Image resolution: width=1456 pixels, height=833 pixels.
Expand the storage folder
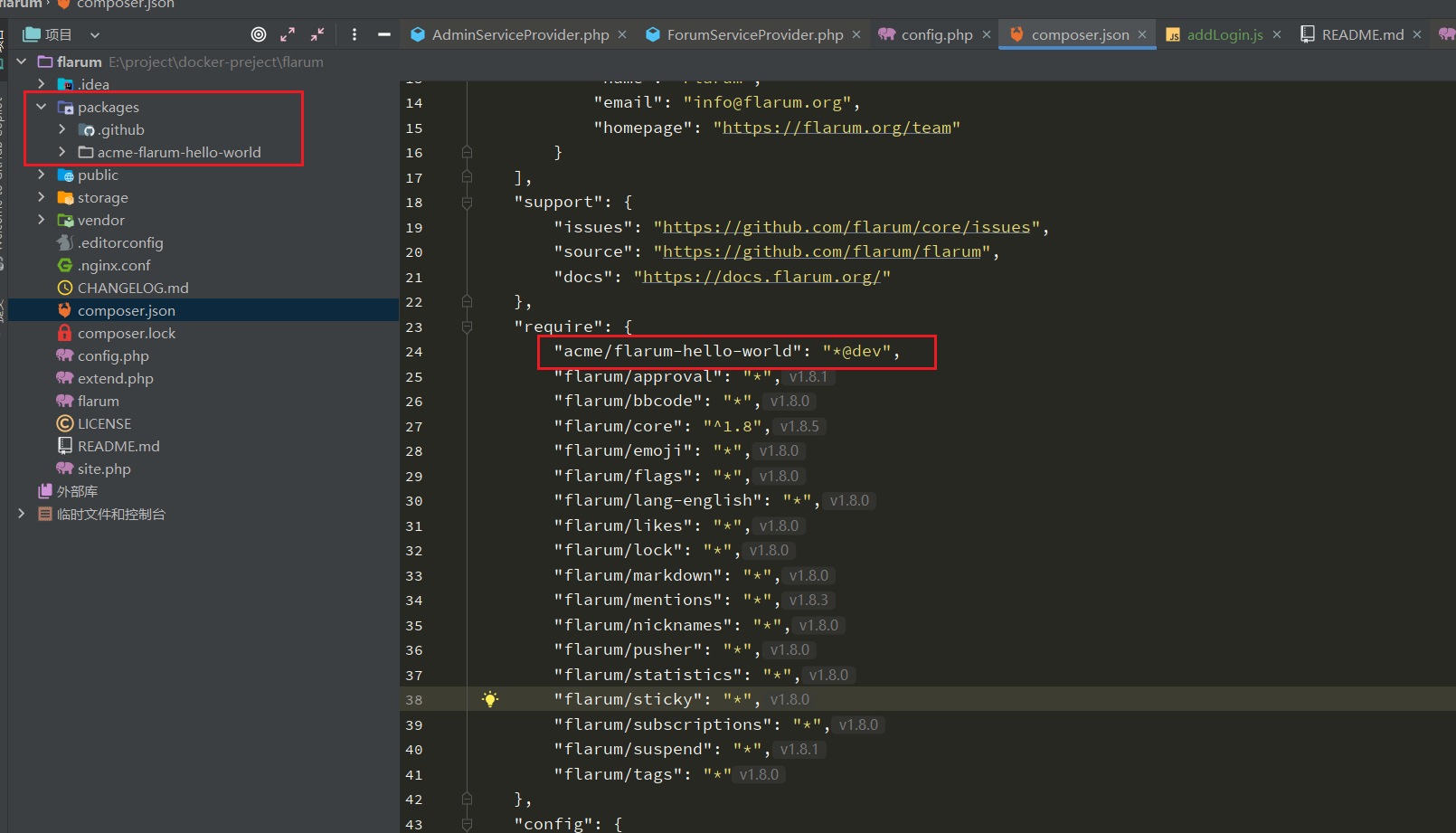[42, 197]
